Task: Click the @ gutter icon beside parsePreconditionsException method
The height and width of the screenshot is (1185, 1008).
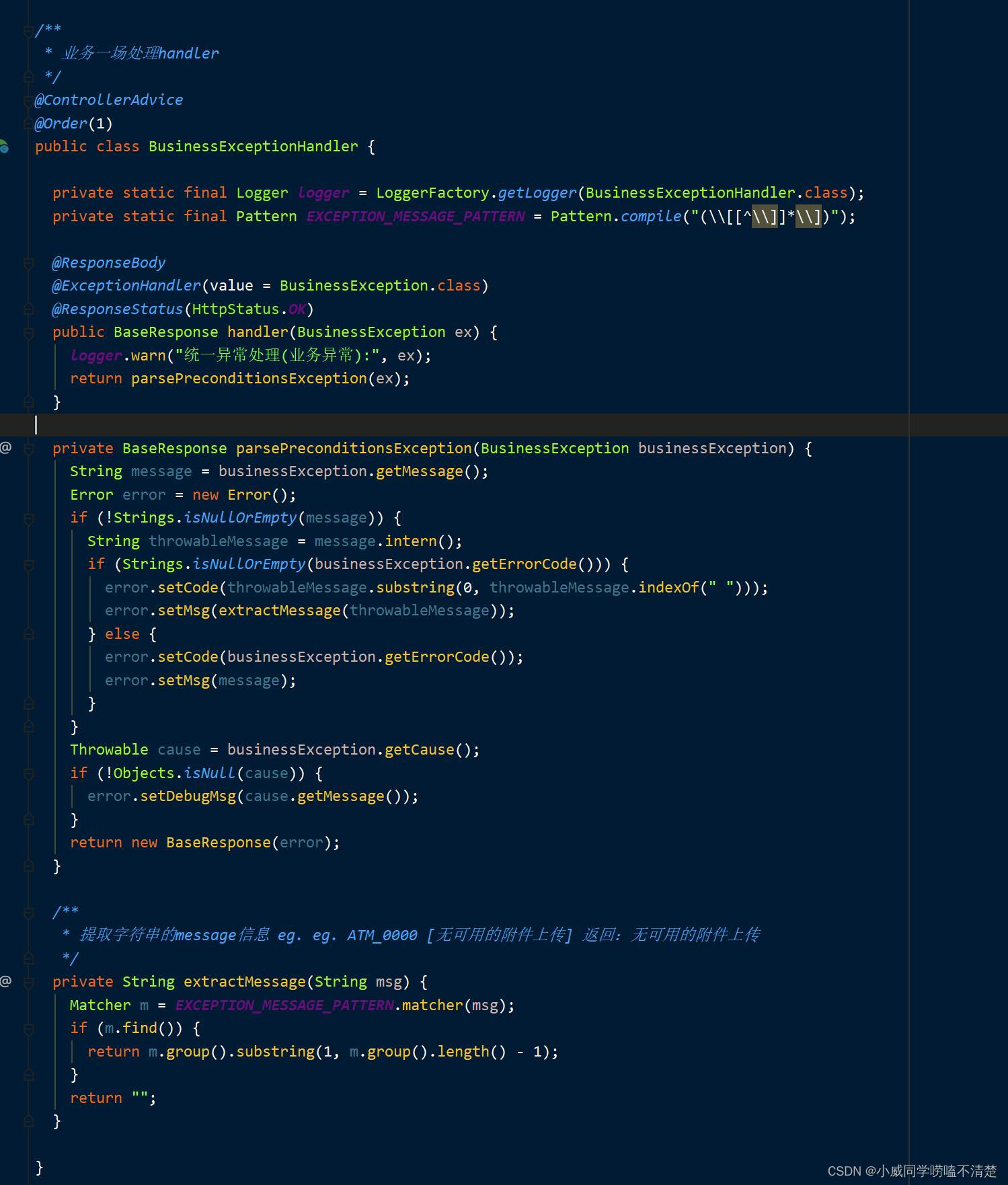Action: [x=6, y=448]
